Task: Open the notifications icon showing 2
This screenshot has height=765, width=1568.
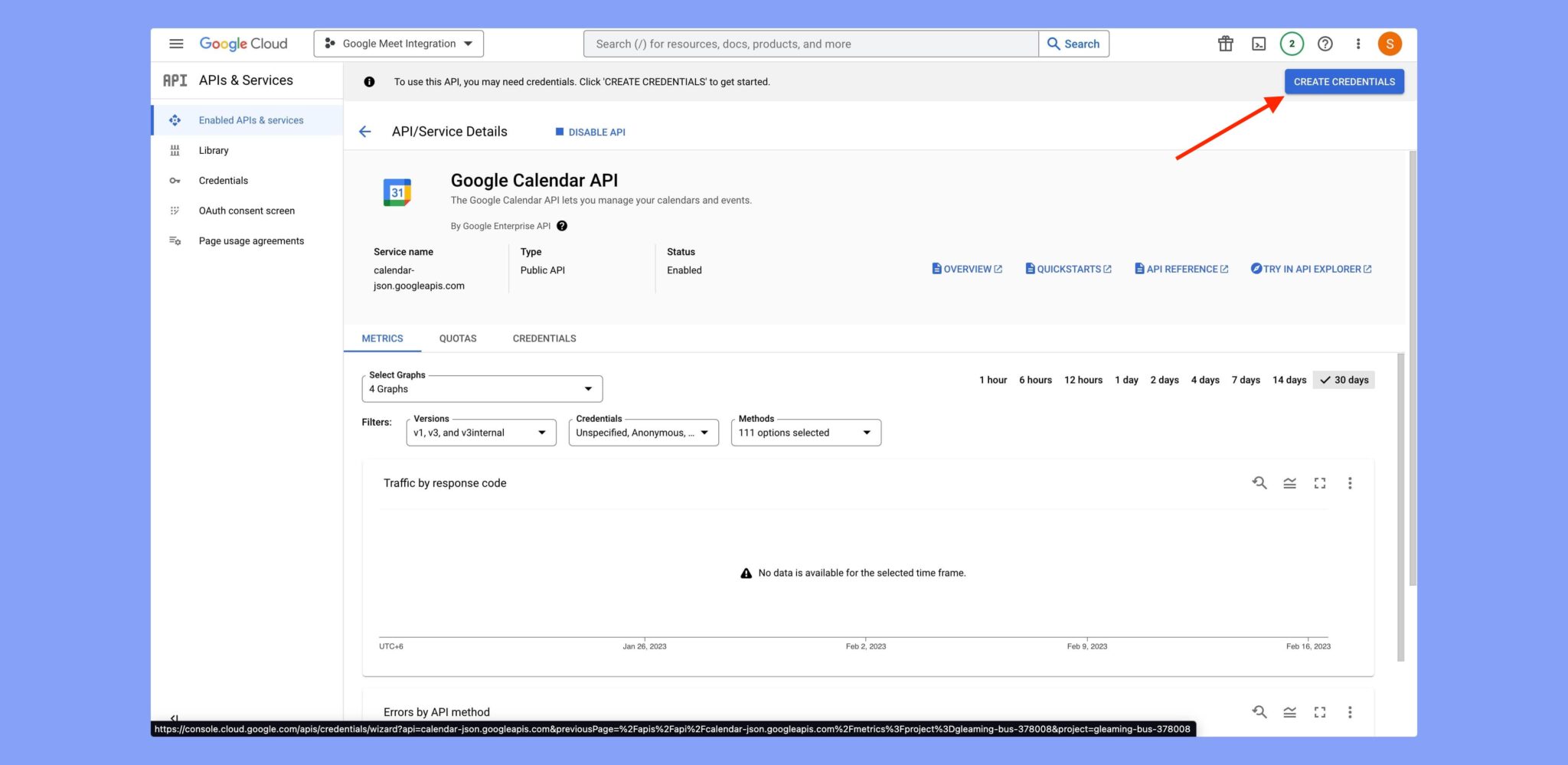Action: click(x=1292, y=44)
